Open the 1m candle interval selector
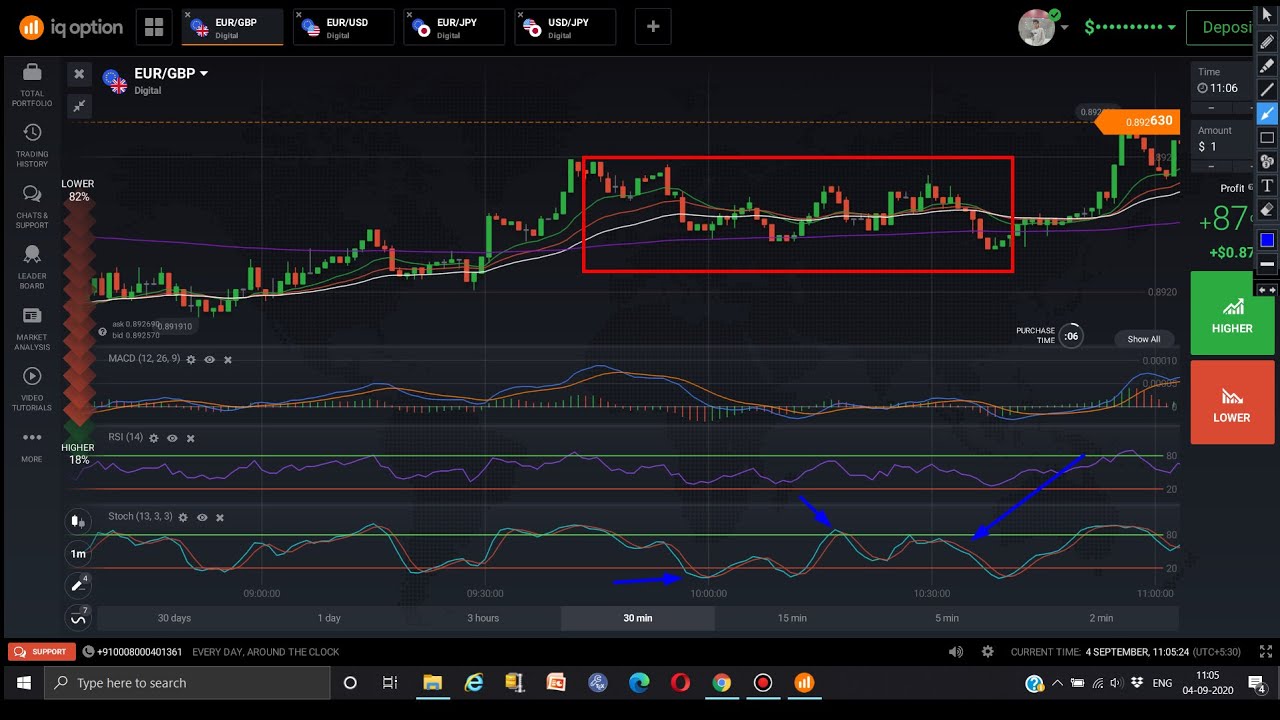 [x=78, y=553]
